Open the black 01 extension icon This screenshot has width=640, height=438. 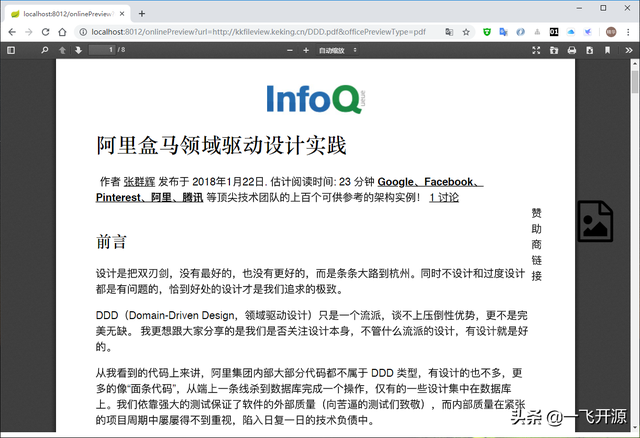554,32
